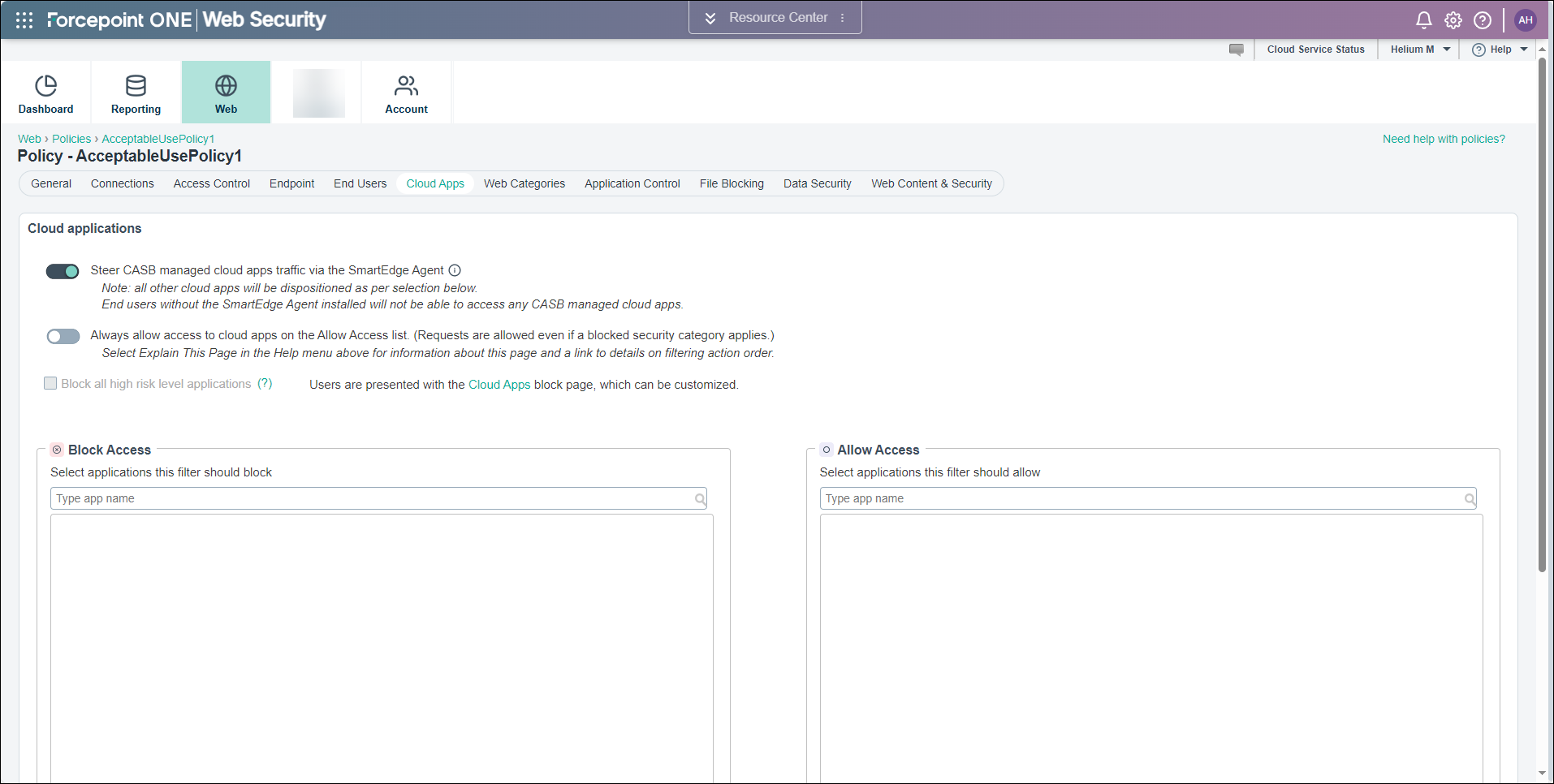The width and height of the screenshot is (1554, 784).
Task: Click the vertical scrollbar thumb
Action: click(1542, 315)
